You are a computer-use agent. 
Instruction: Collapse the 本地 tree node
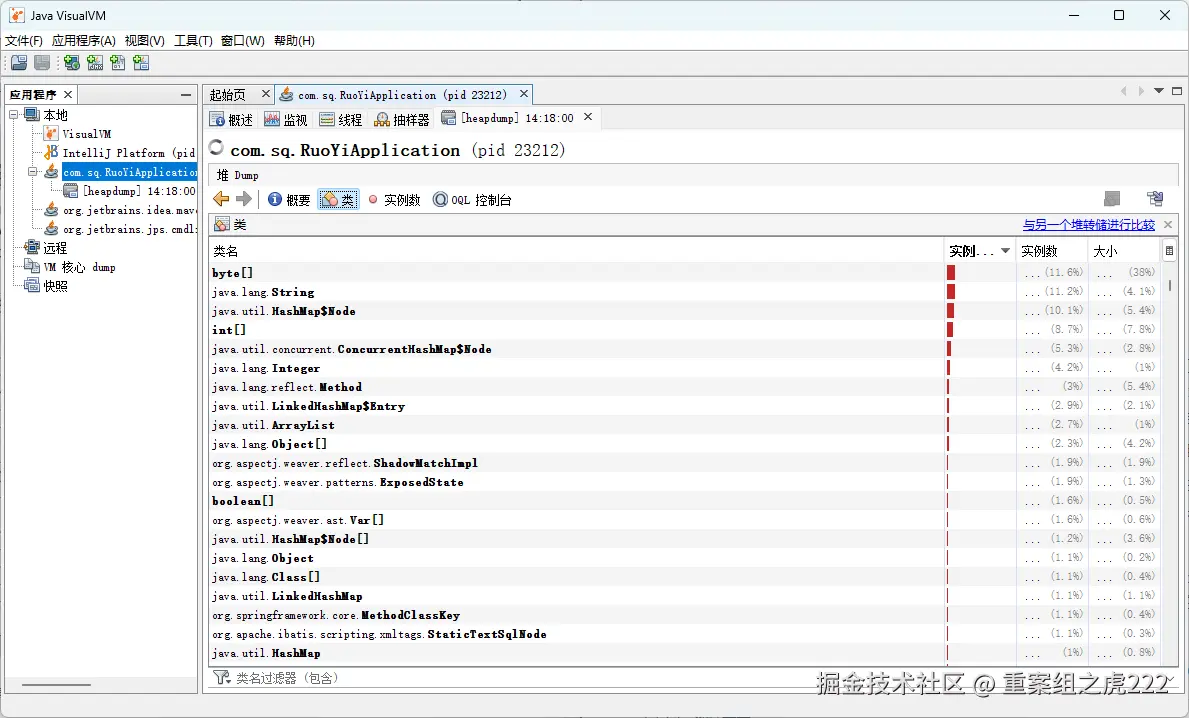pos(14,114)
